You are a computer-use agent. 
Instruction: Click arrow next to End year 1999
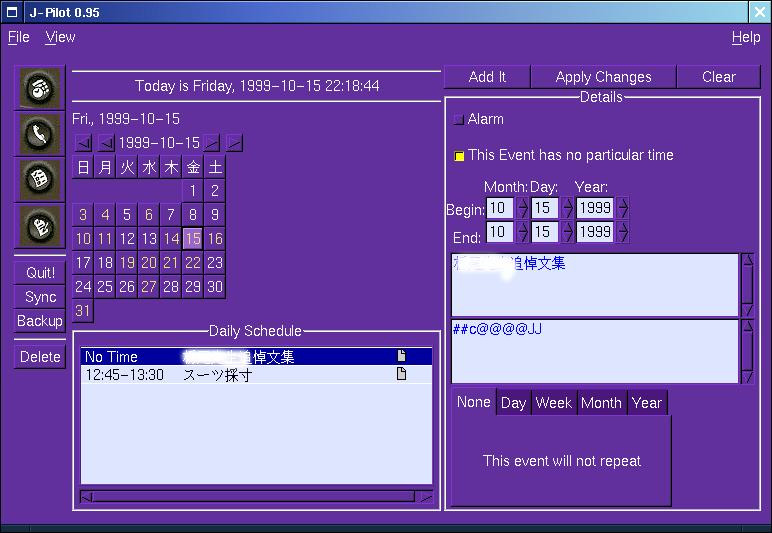(622, 232)
